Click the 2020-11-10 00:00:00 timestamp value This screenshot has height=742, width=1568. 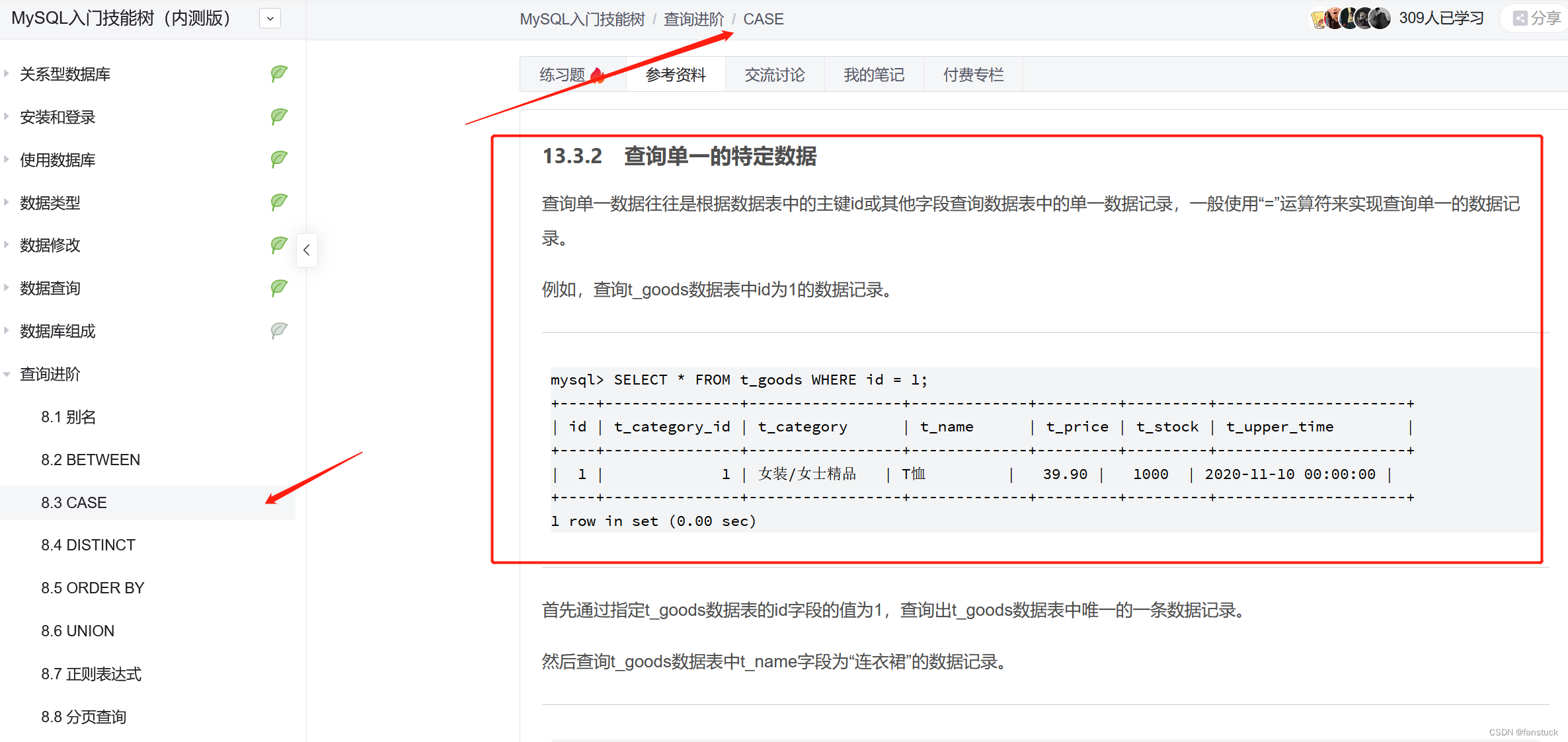(x=1290, y=474)
